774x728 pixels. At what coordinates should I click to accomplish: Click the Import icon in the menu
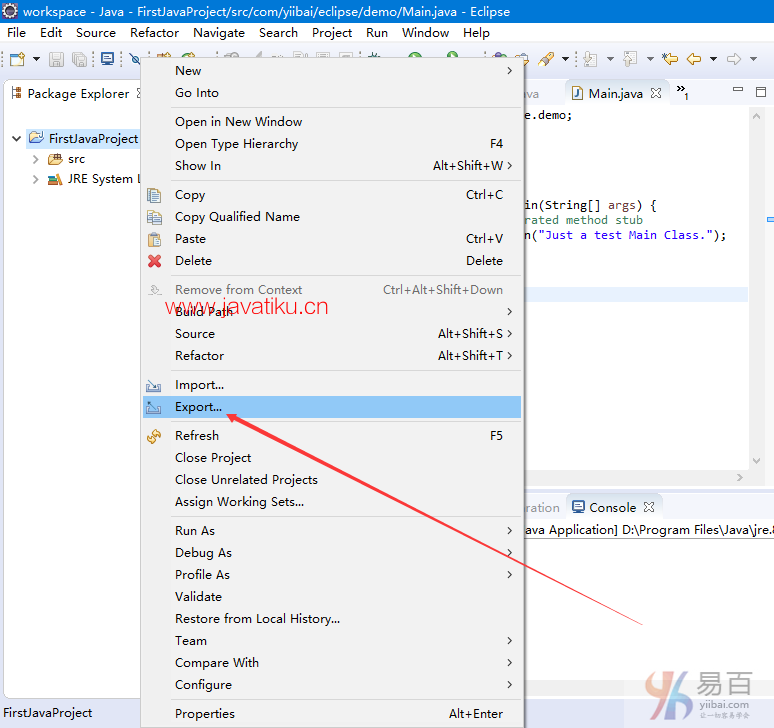pyautogui.click(x=154, y=385)
